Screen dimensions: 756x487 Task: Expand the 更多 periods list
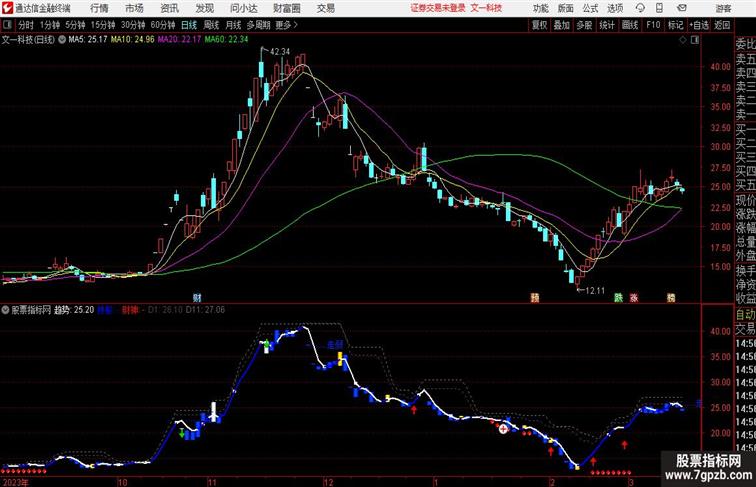(286, 25)
